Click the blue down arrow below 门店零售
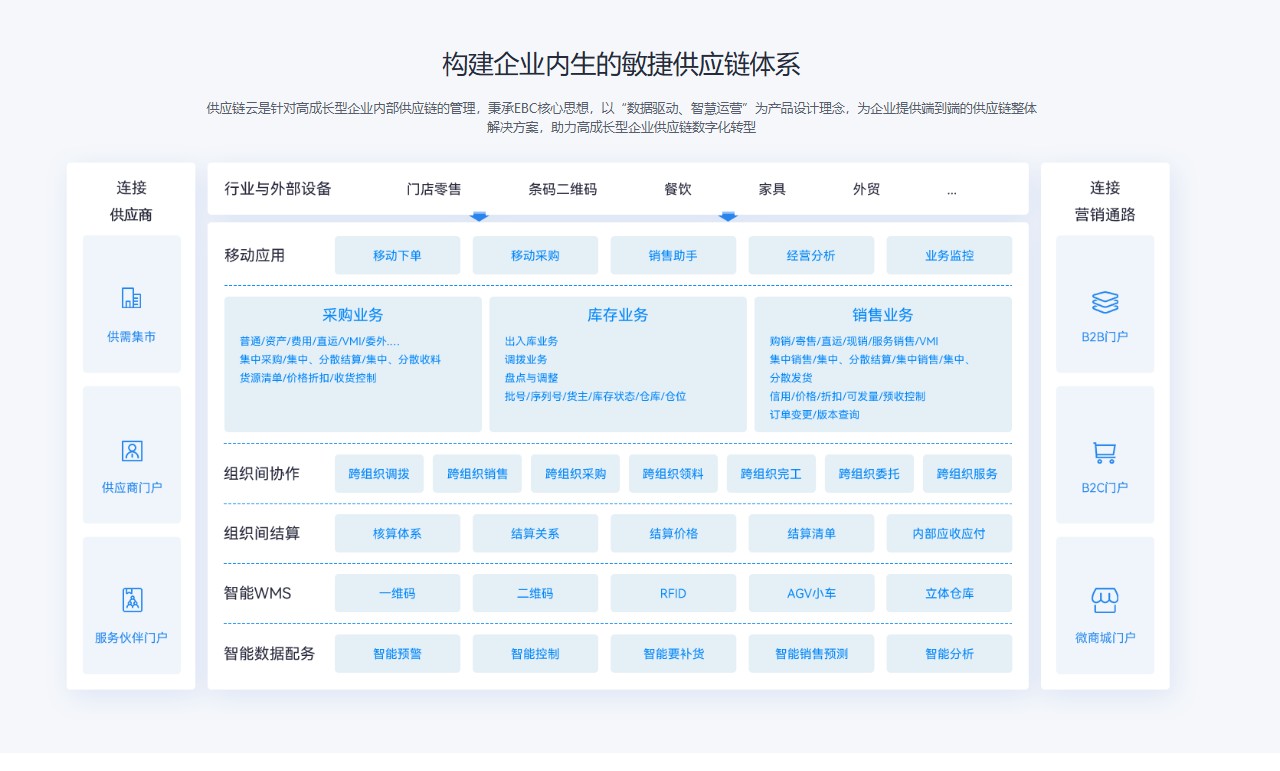This screenshot has height=771, width=1280. click(x=479, y=216)
